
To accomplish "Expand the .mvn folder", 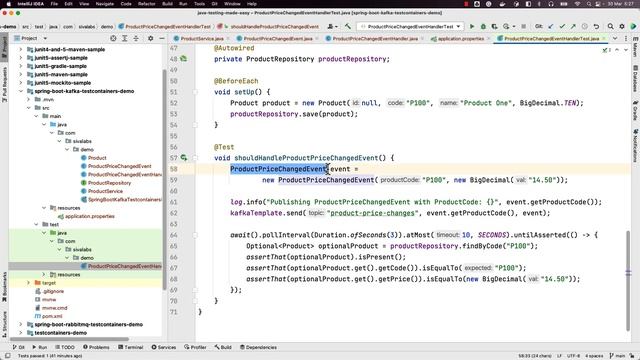I will (x=29, y=99).
